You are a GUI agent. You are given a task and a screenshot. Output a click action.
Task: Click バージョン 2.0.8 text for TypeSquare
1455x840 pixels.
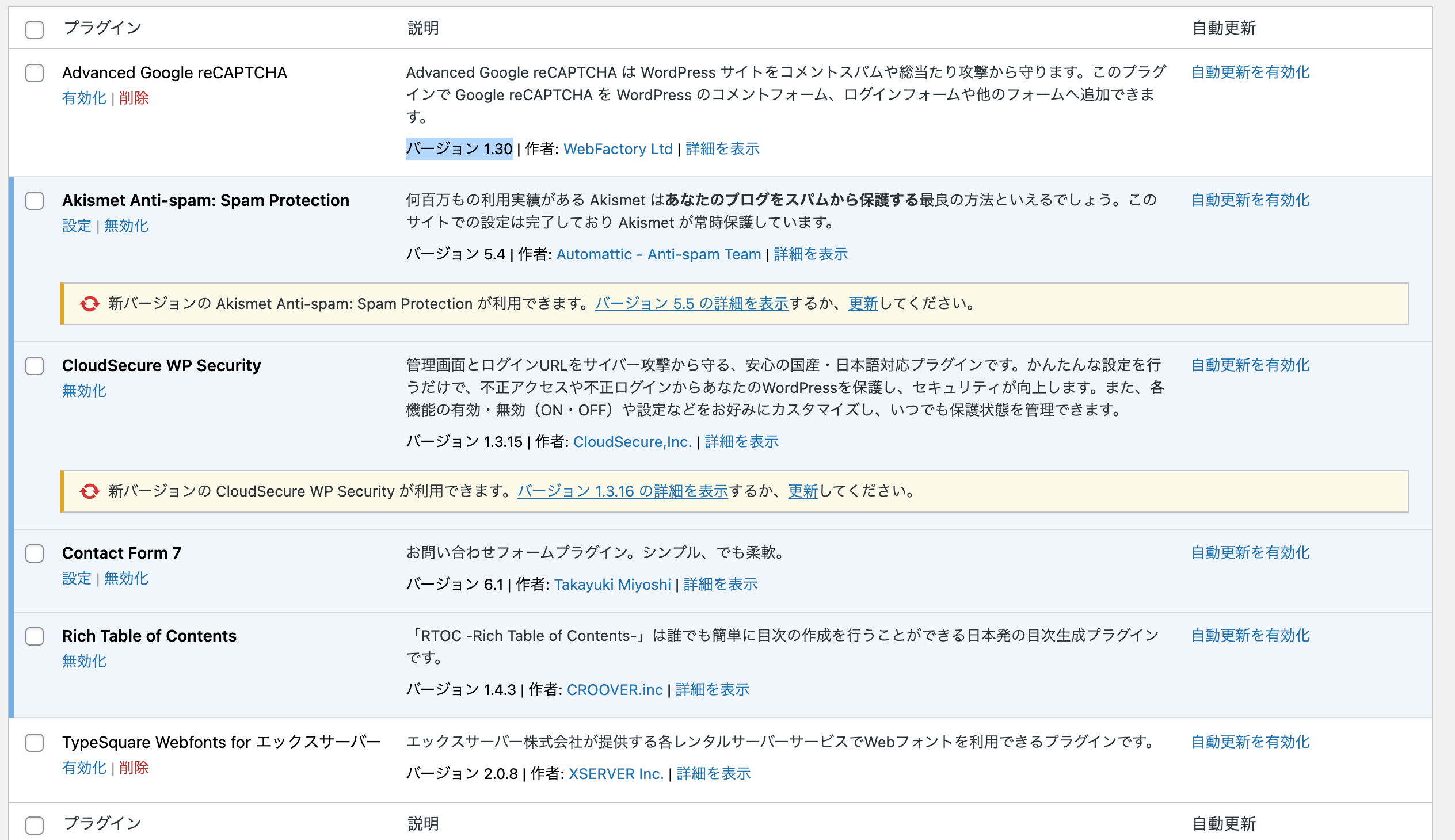click(x=462, y=774)
